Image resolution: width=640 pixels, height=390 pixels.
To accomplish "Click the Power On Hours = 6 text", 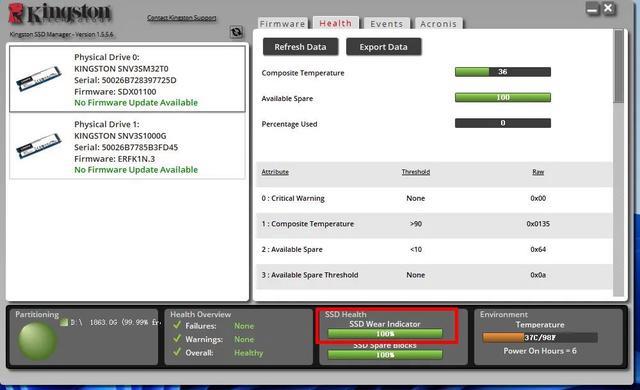I will point(540,351).
